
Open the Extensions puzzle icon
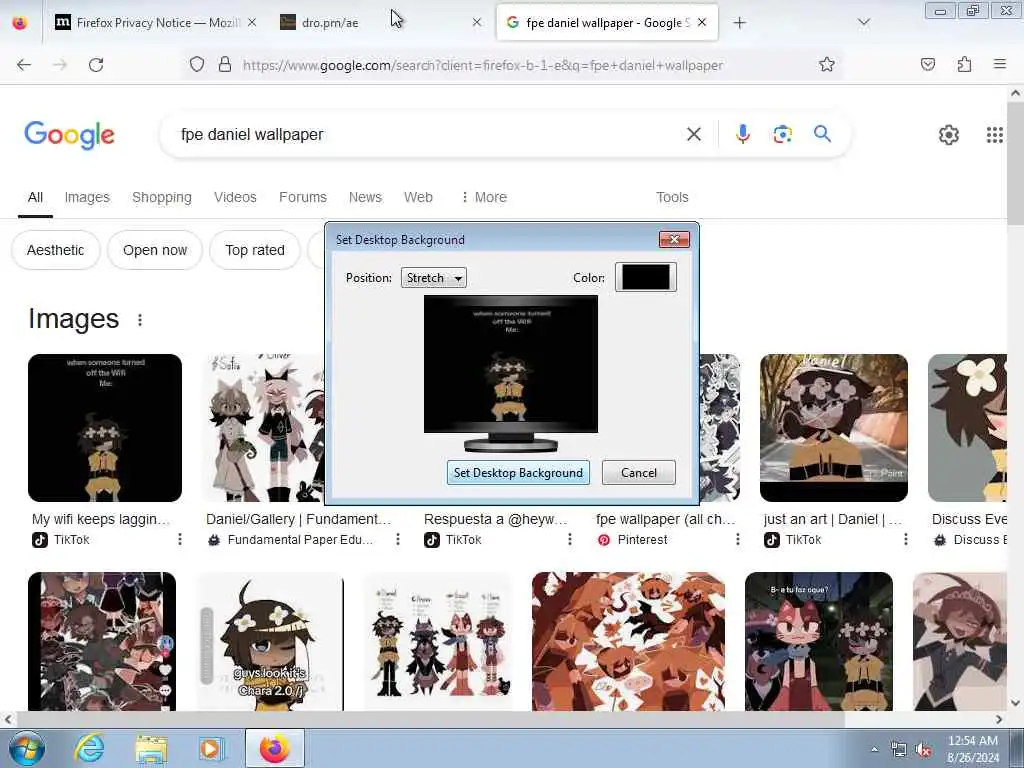964,65
